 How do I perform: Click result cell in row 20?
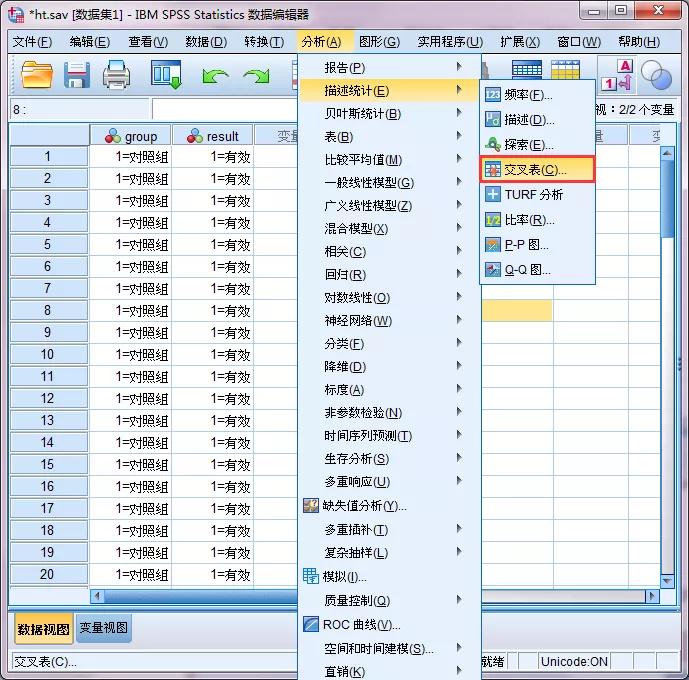[213, 574]
